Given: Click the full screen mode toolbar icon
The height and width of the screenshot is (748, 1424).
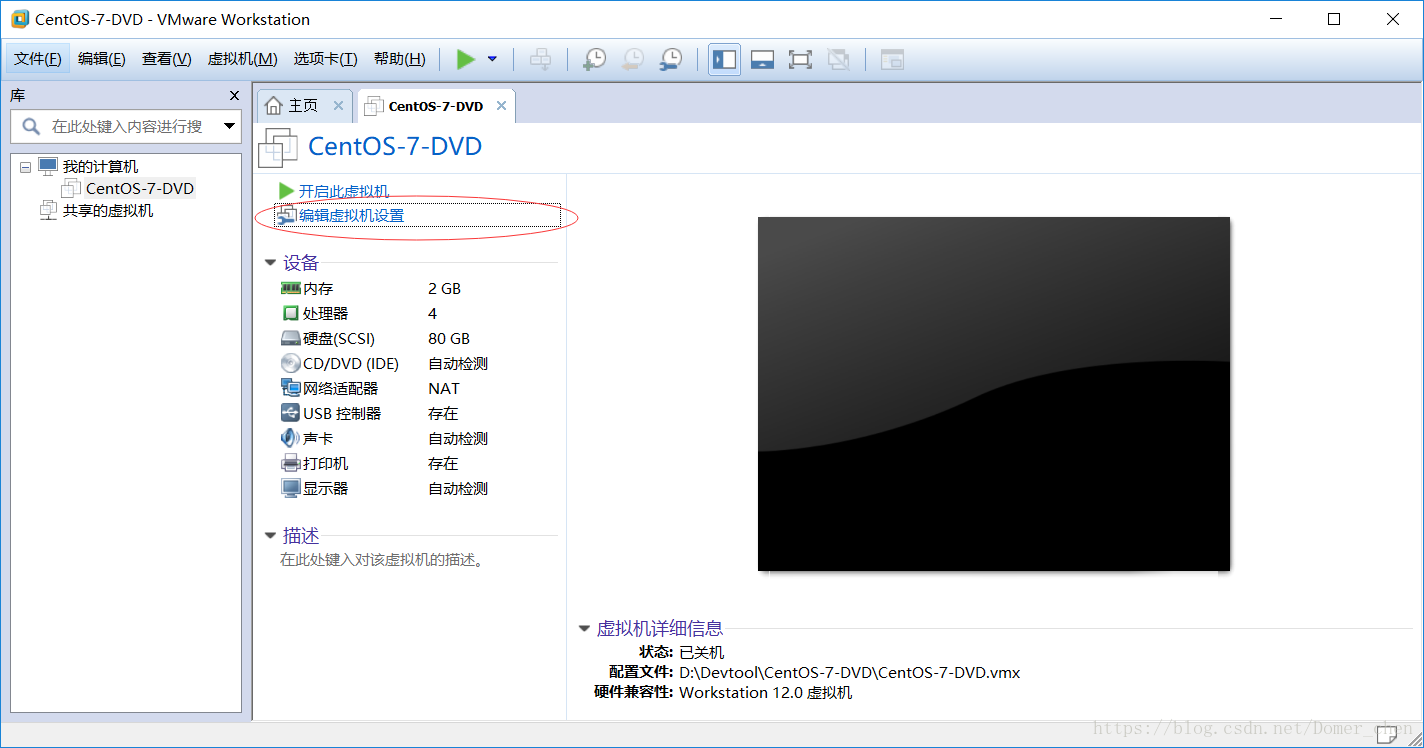Looking at the screenshot, I should pyautogui.click(x=800, y=59).
